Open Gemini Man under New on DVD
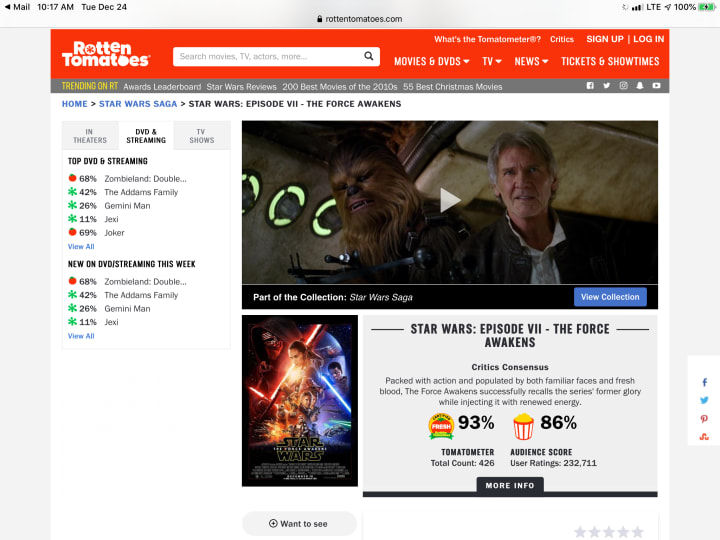 point(127,308)
